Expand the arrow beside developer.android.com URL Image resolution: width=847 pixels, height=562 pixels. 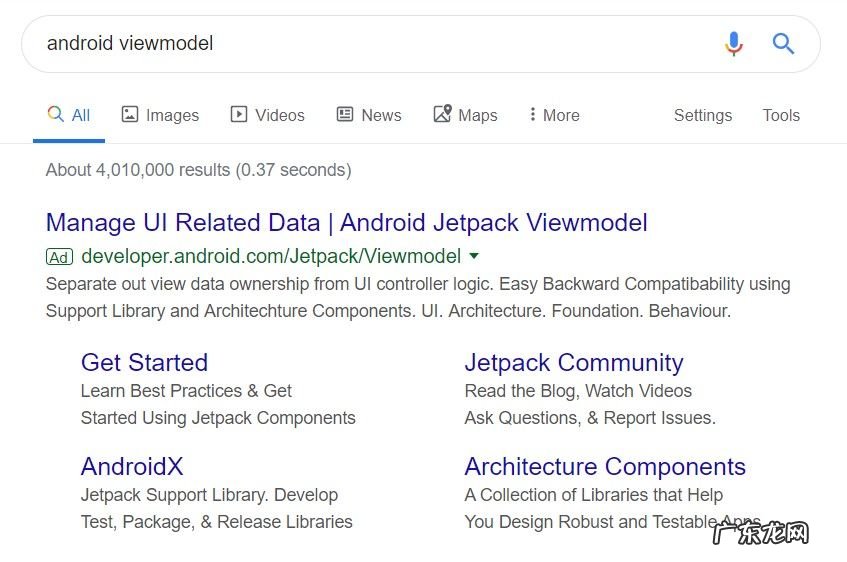click(474, 256)
